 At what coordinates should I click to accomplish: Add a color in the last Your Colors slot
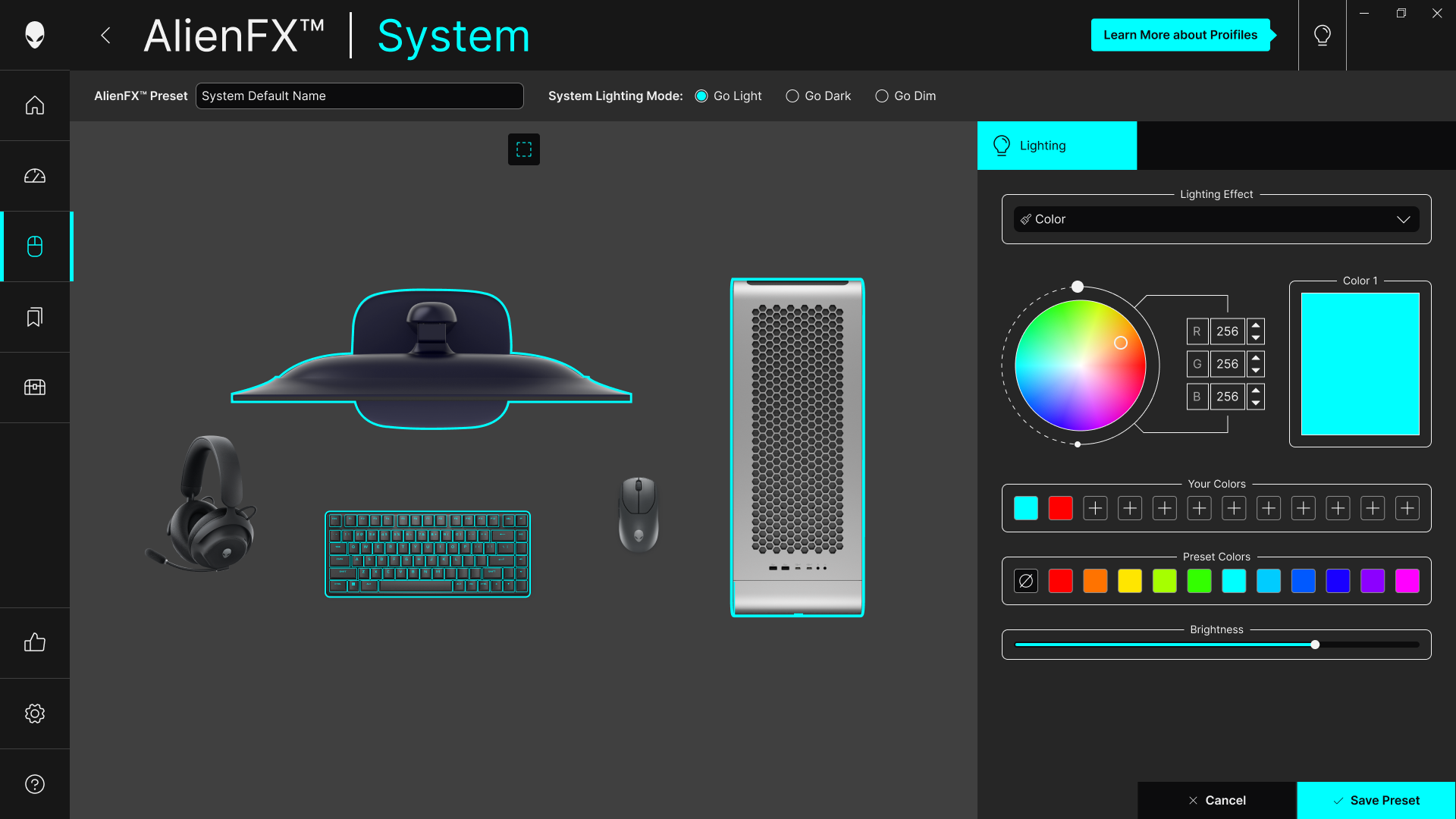pyautogui.click(x=1407, y=508)
